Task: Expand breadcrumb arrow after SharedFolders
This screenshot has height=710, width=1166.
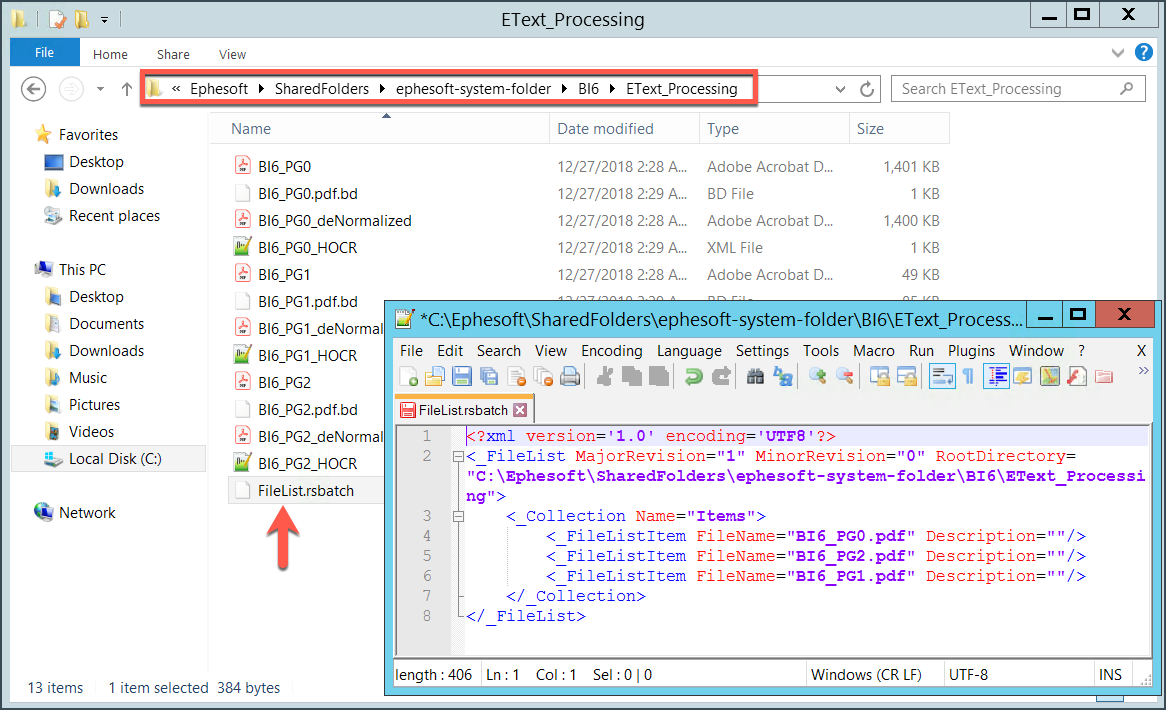Action: [x=382, y=89]
